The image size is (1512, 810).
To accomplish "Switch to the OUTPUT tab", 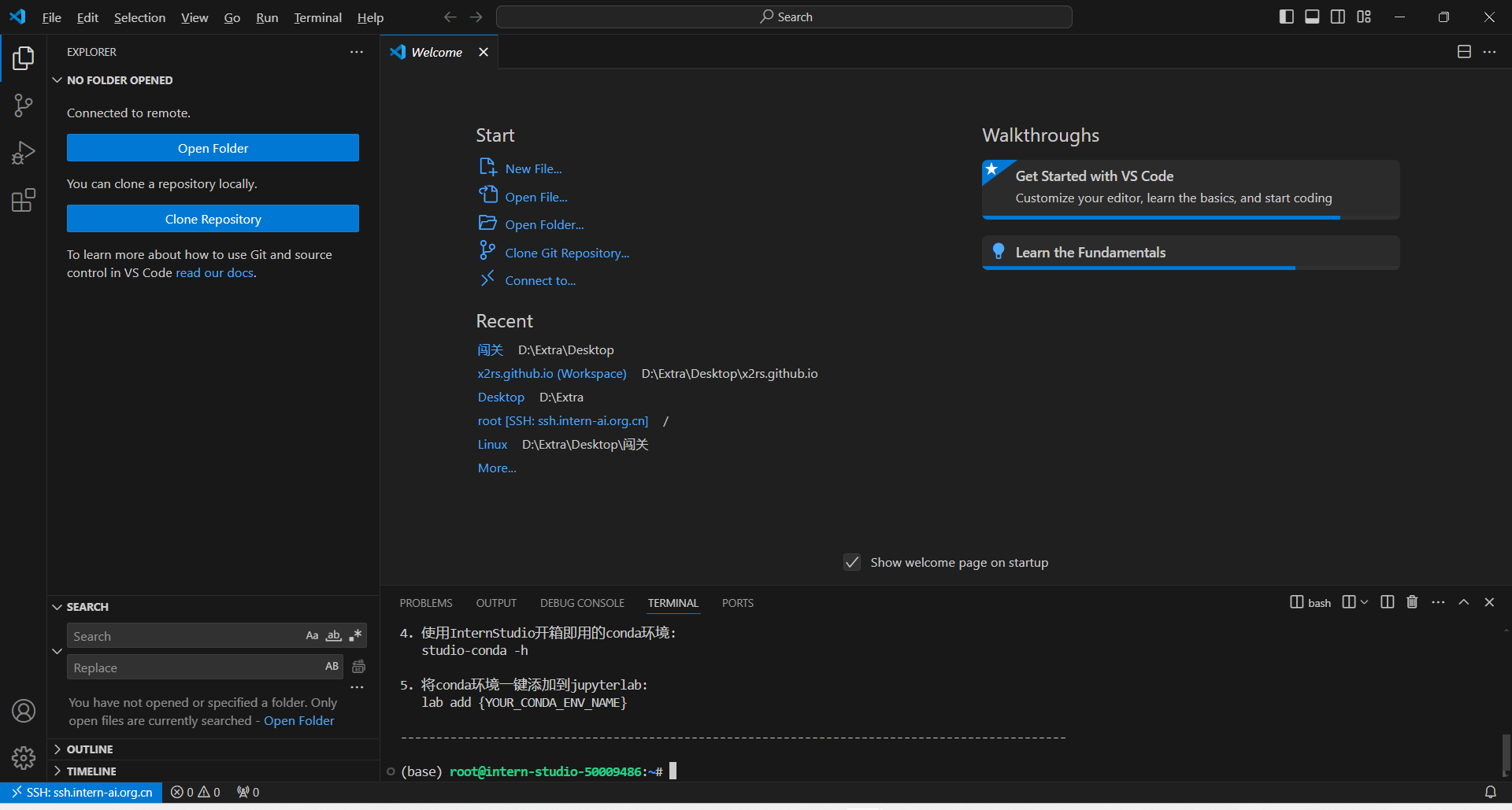I will point(496,603).
